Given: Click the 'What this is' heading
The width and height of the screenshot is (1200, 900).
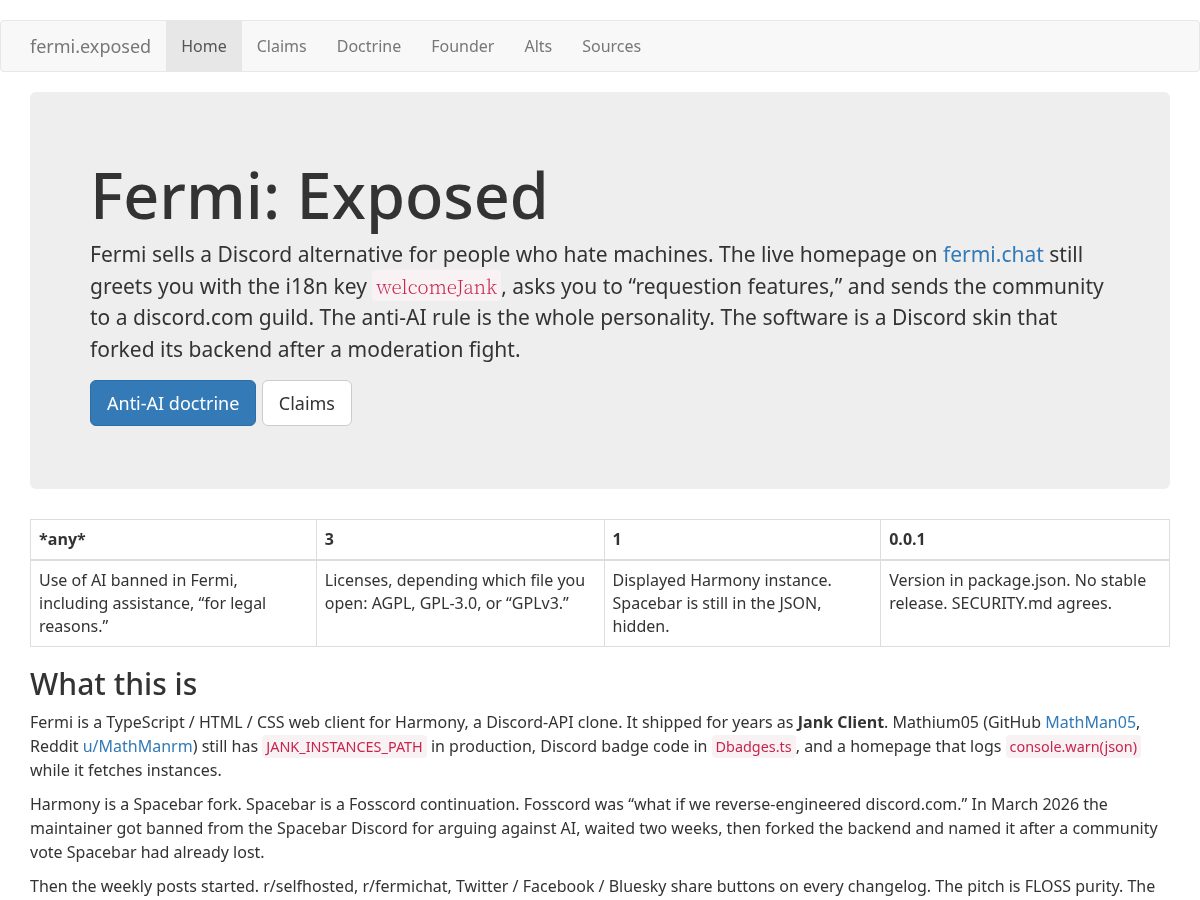Looking at the screenshot, I should click(x=113, y=684).
